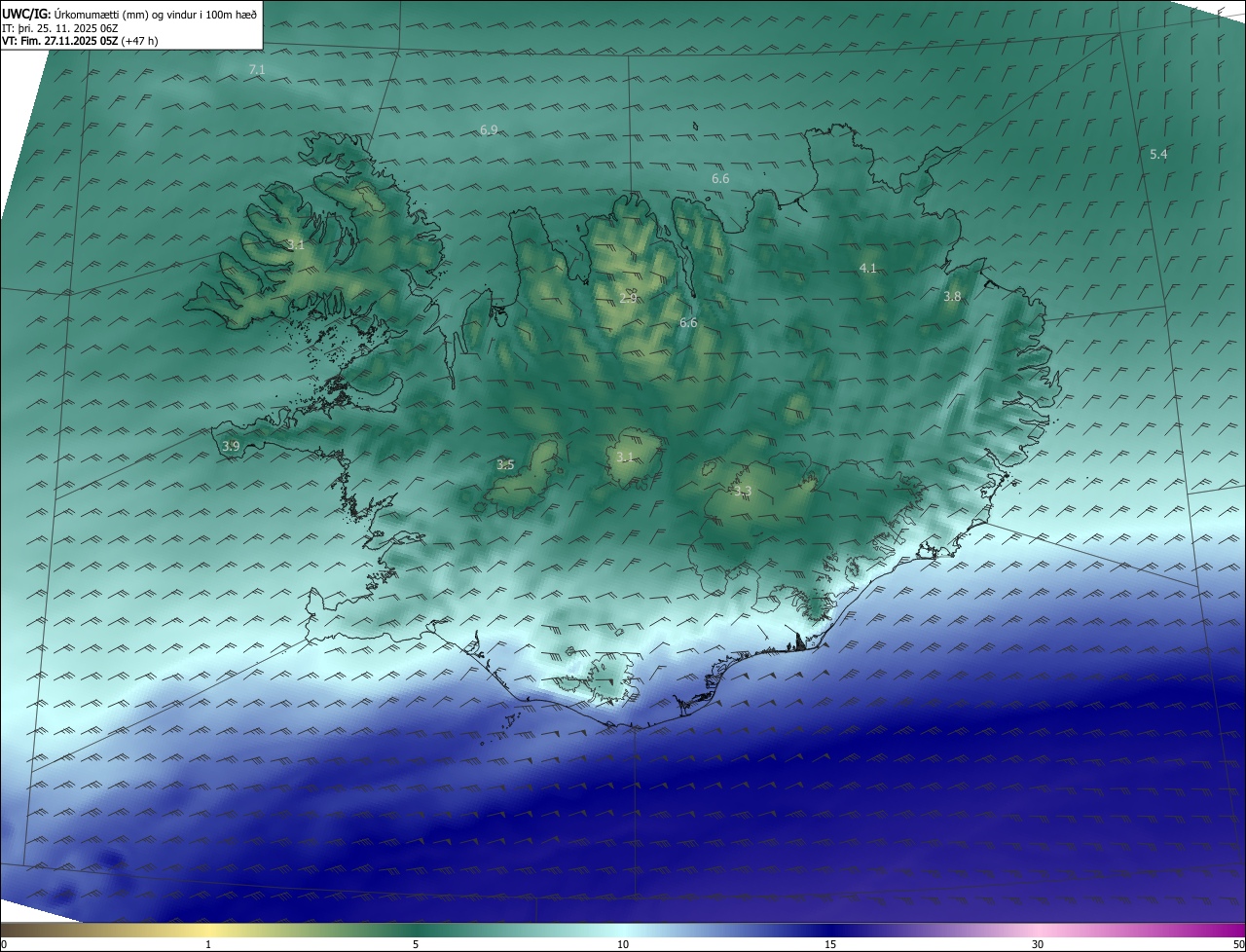Select the color scale tick labeled 15

(830, 944)
